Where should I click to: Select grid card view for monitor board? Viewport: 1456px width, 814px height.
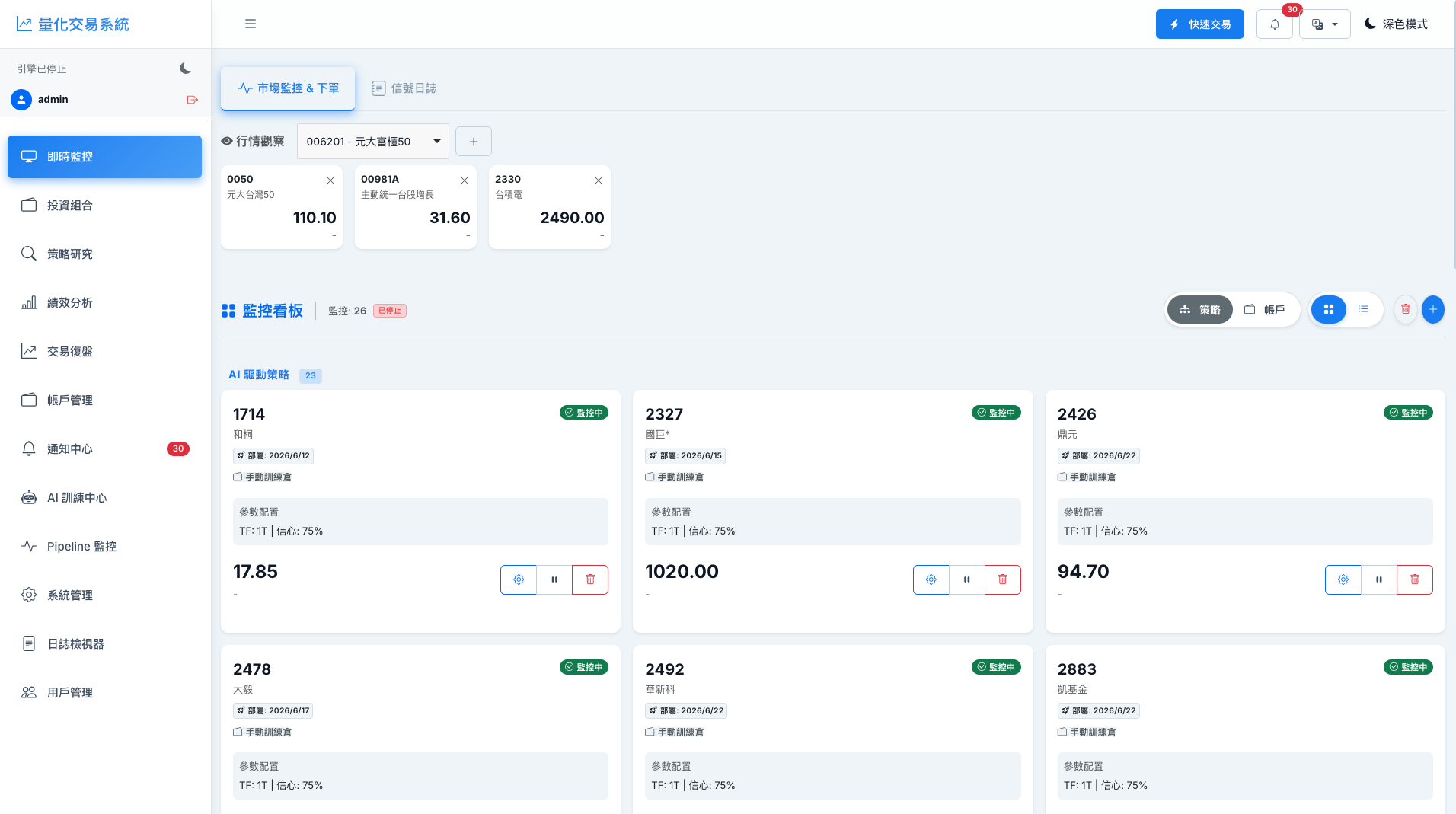tap(1328, 309)
